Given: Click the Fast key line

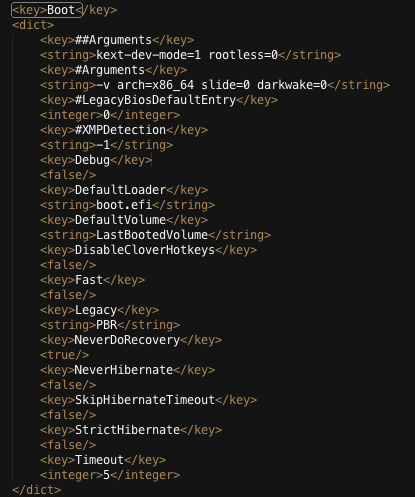Looking at the screenshot, I should tap(92, 280).
